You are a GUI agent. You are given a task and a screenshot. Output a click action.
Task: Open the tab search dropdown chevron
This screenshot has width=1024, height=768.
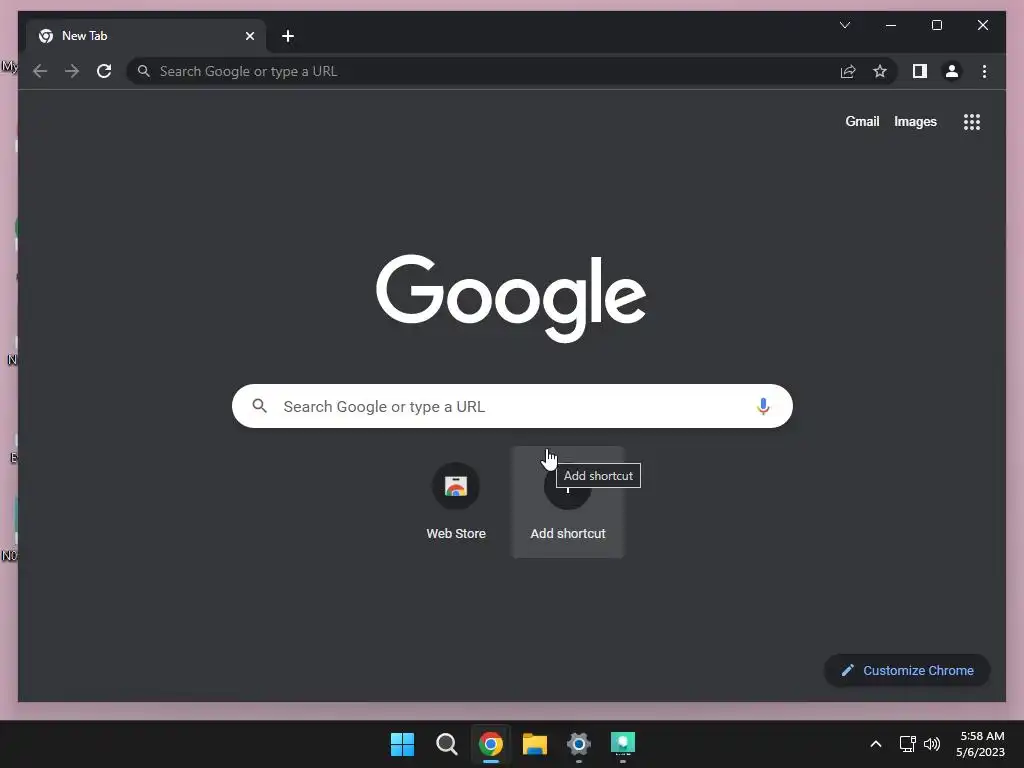click(845, 25)
